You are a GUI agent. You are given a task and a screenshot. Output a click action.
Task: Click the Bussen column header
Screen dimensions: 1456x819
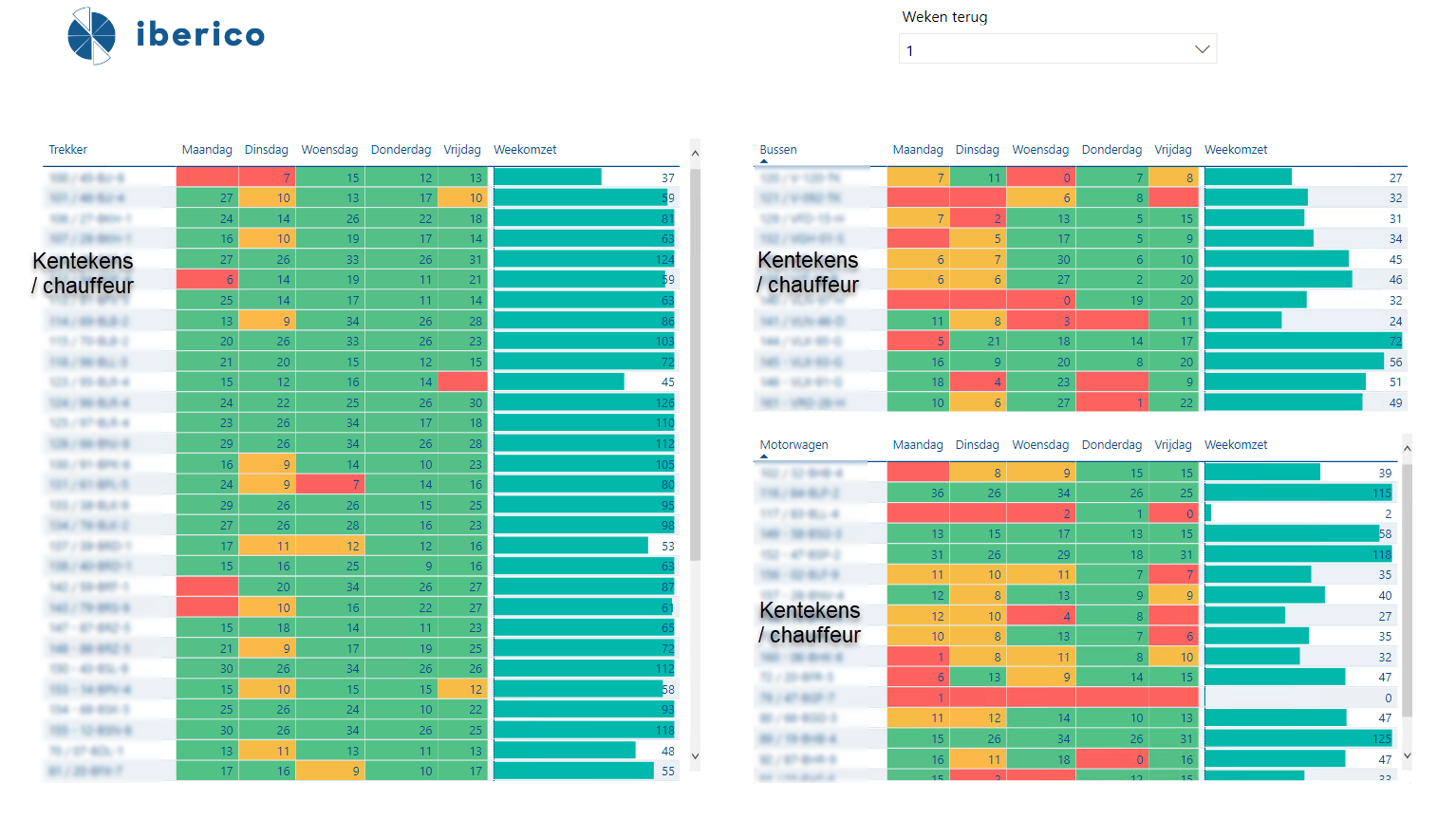click(x=778, y=150)
